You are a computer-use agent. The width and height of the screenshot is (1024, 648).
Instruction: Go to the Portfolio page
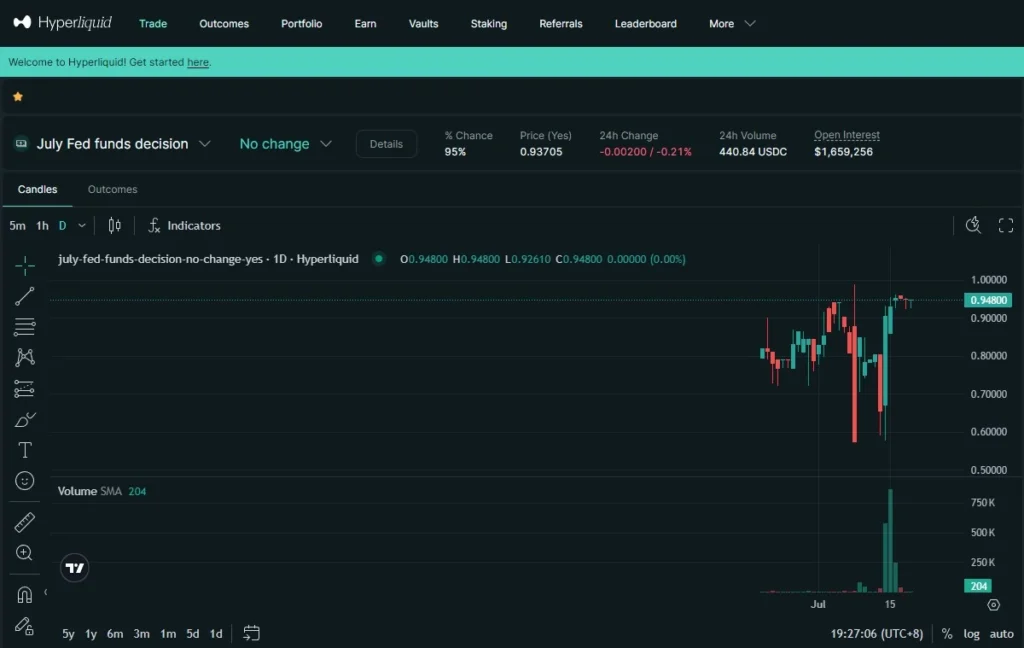[302, 24]
